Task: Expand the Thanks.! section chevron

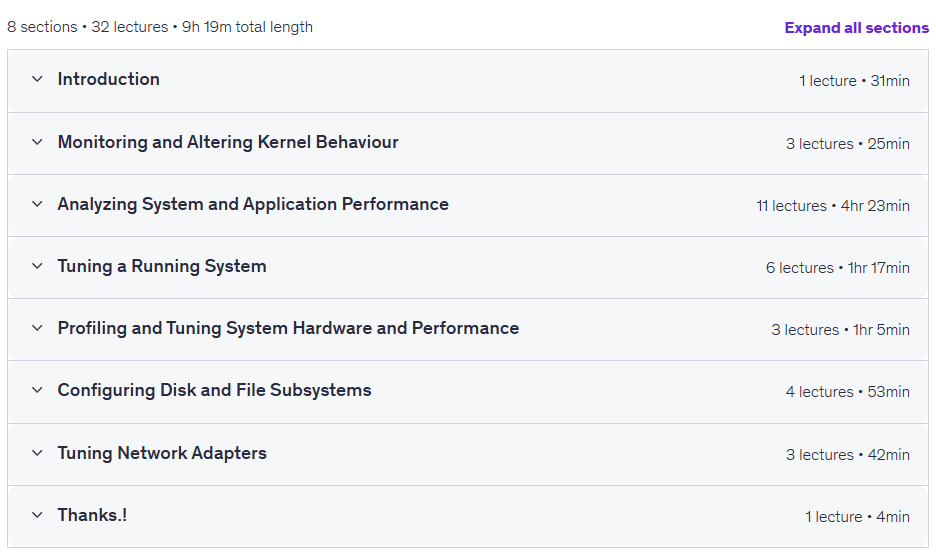Action: click(x=37, y=515)
